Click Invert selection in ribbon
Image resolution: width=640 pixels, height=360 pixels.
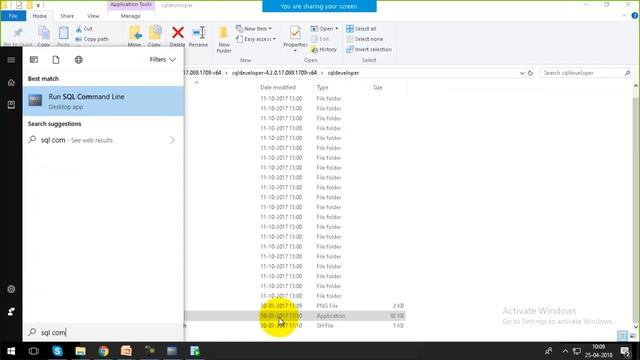[x=369, y=49]
